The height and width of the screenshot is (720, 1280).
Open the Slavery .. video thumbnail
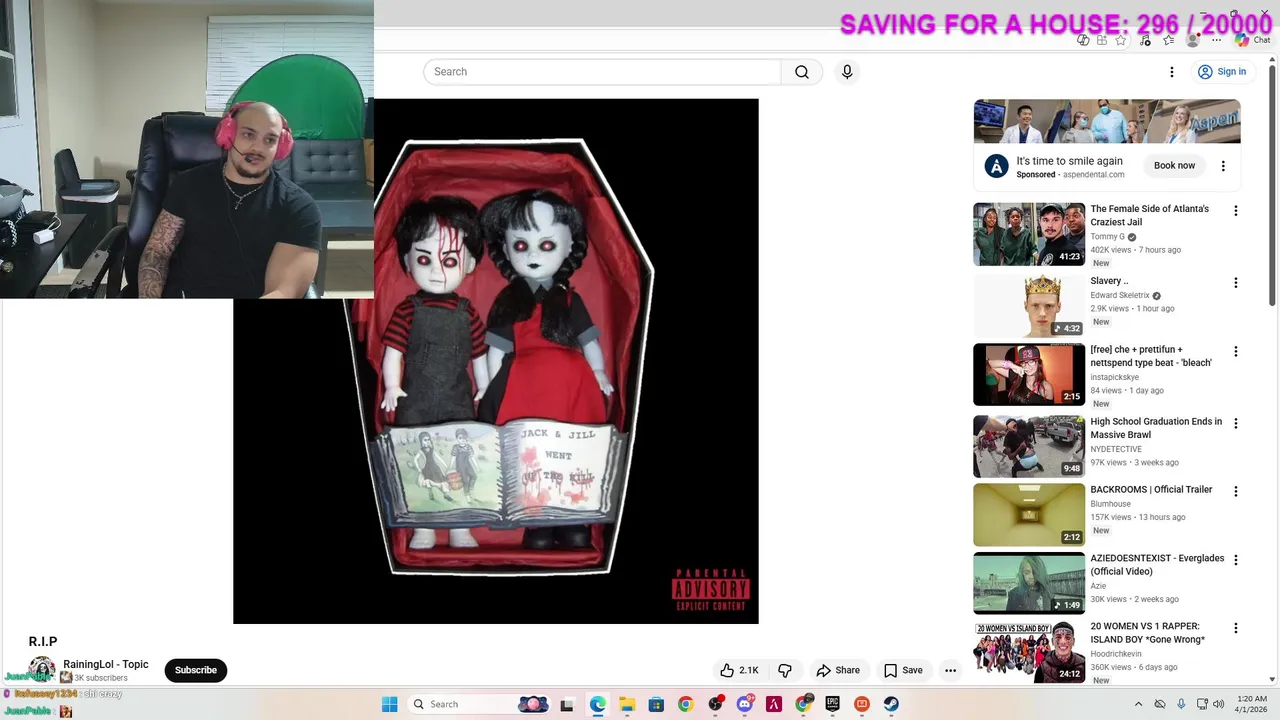[x=1029, y=306]
